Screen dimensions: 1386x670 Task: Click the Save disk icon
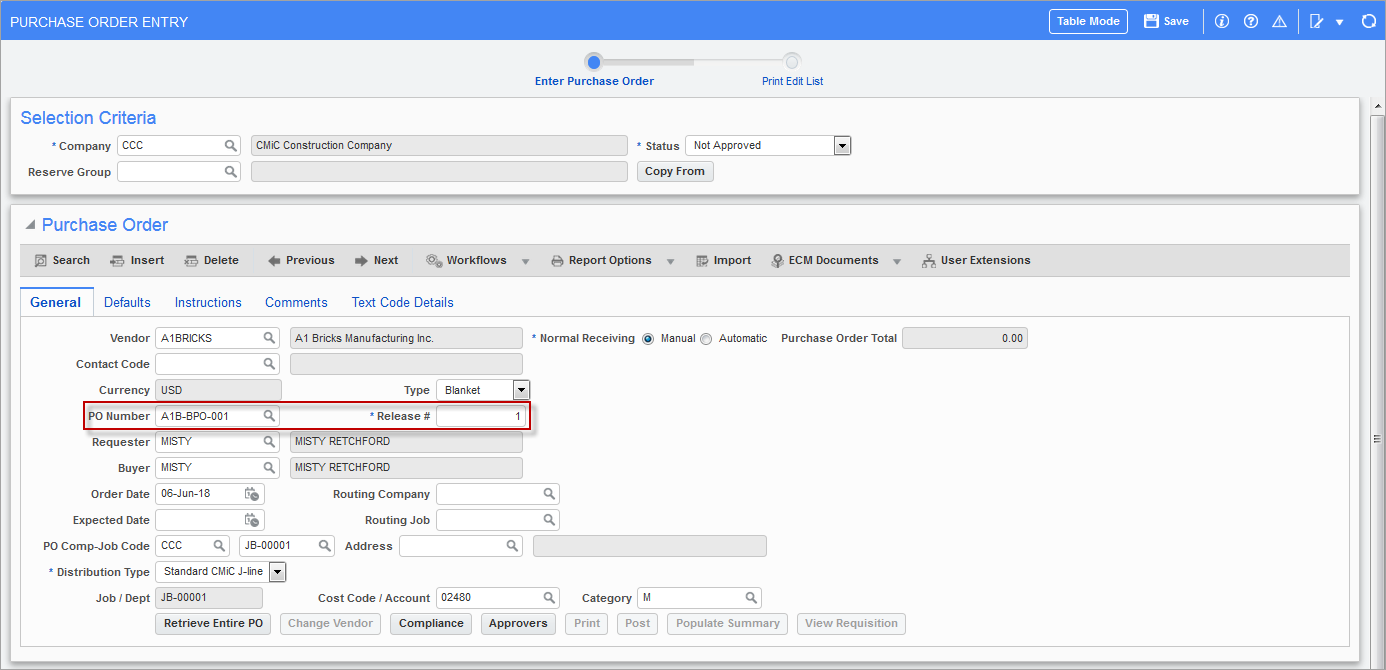coord(1151,21)
